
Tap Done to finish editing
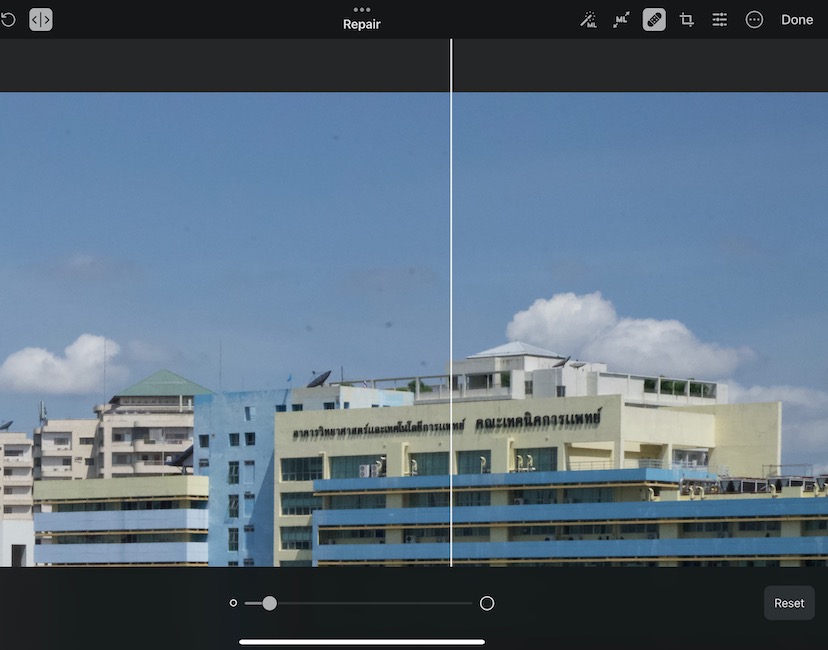pos(797,20)
